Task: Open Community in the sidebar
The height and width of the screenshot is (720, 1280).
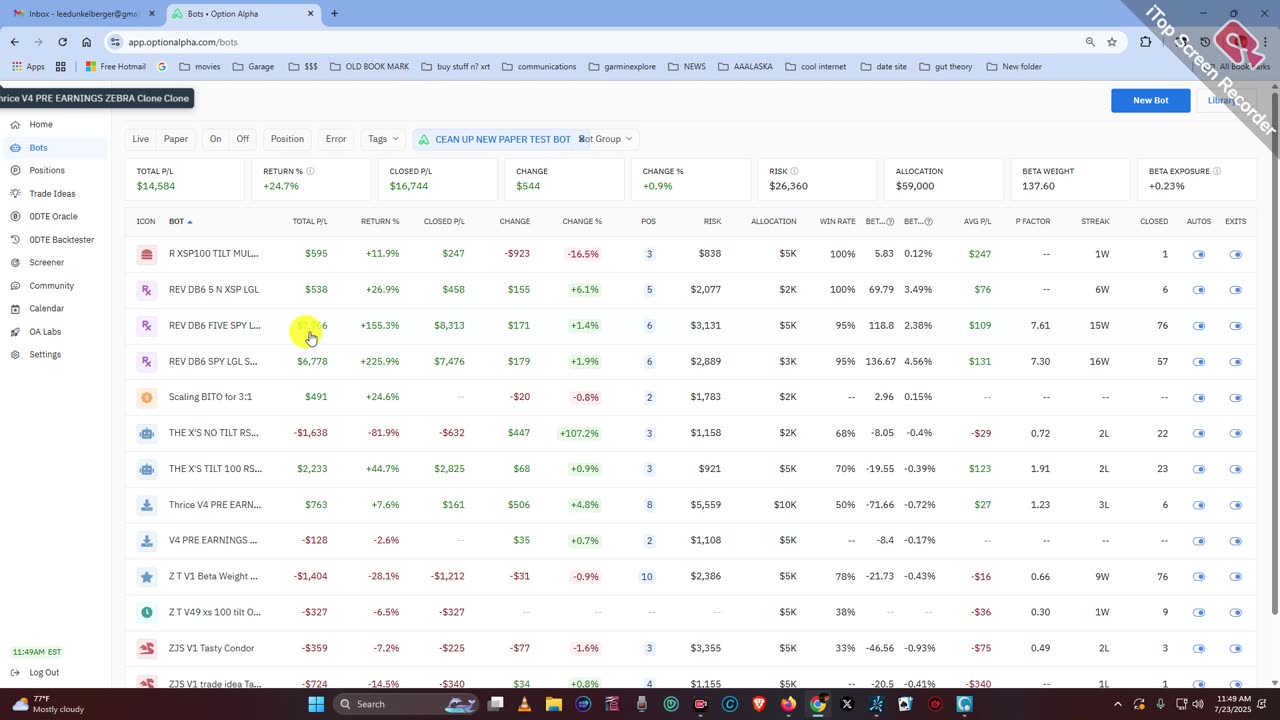Action: click(51, 285)
